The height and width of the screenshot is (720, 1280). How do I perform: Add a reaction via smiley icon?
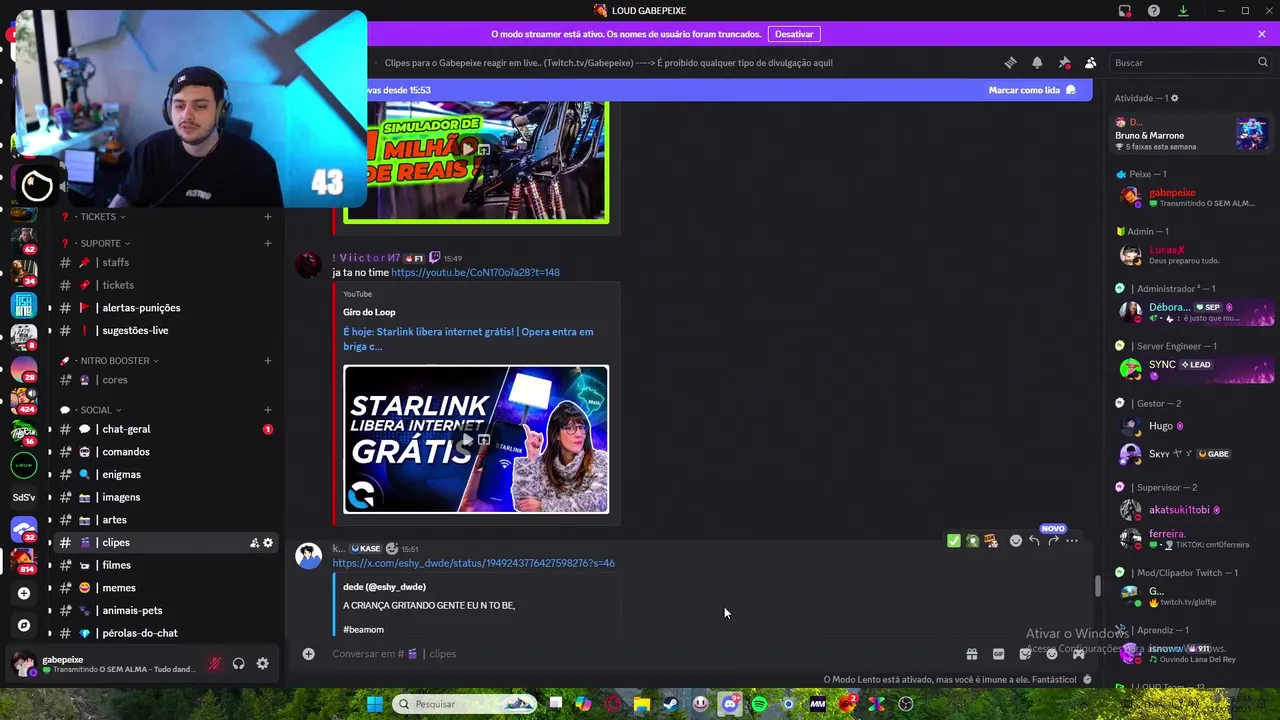point(1015,541)
